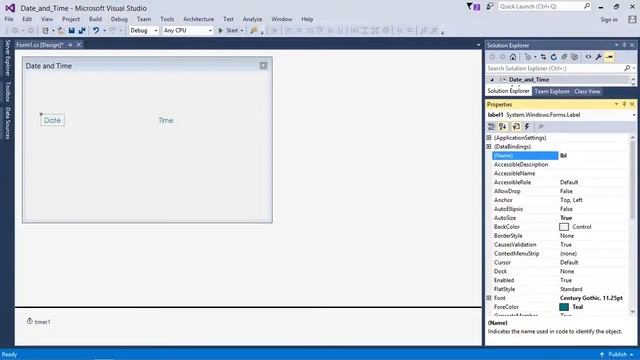The image size is (640, 360).
Task: Click the Quick Launch search field
Action: 544,7
